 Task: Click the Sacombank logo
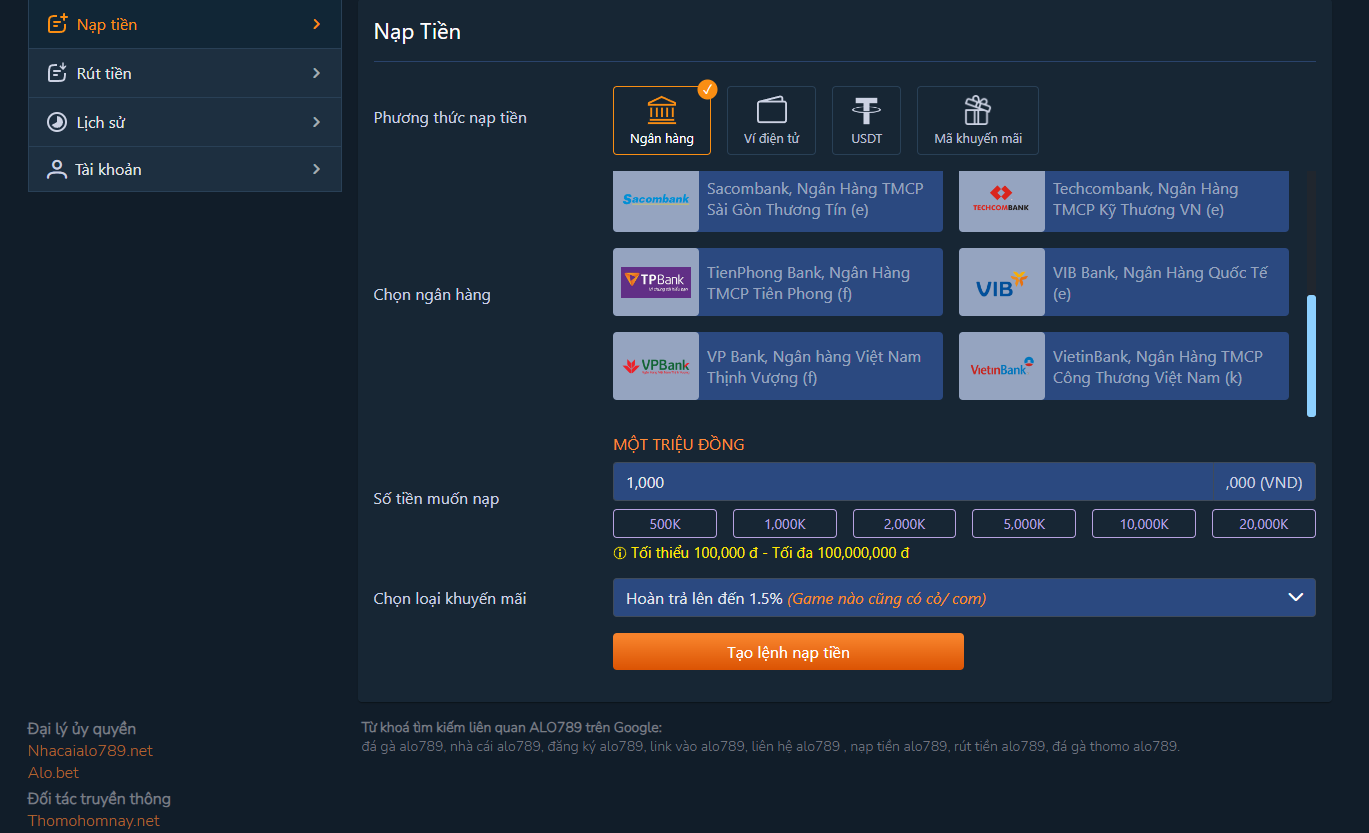point(656,200)
